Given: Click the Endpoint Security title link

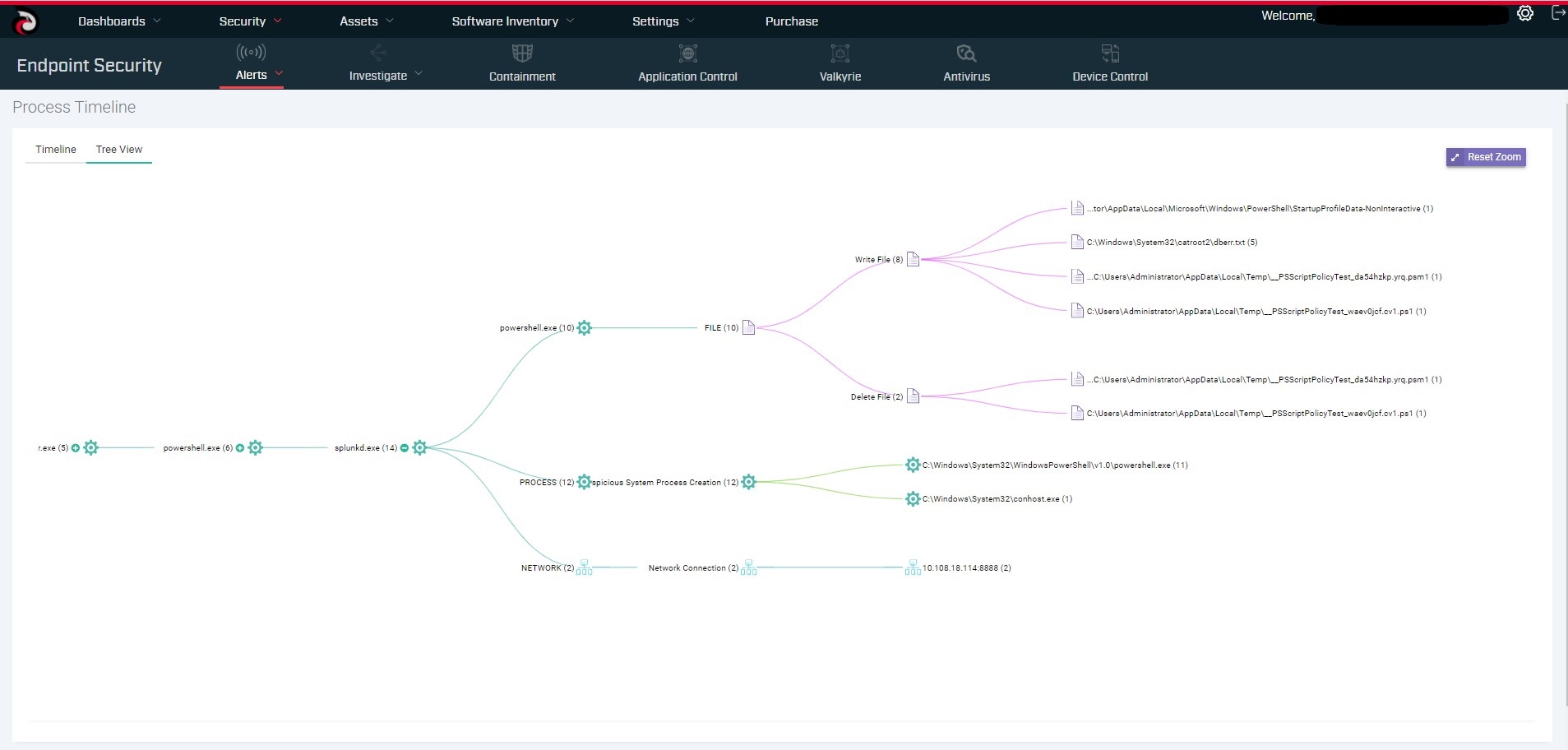Looking at the screenshot, I should click(89, 66).
